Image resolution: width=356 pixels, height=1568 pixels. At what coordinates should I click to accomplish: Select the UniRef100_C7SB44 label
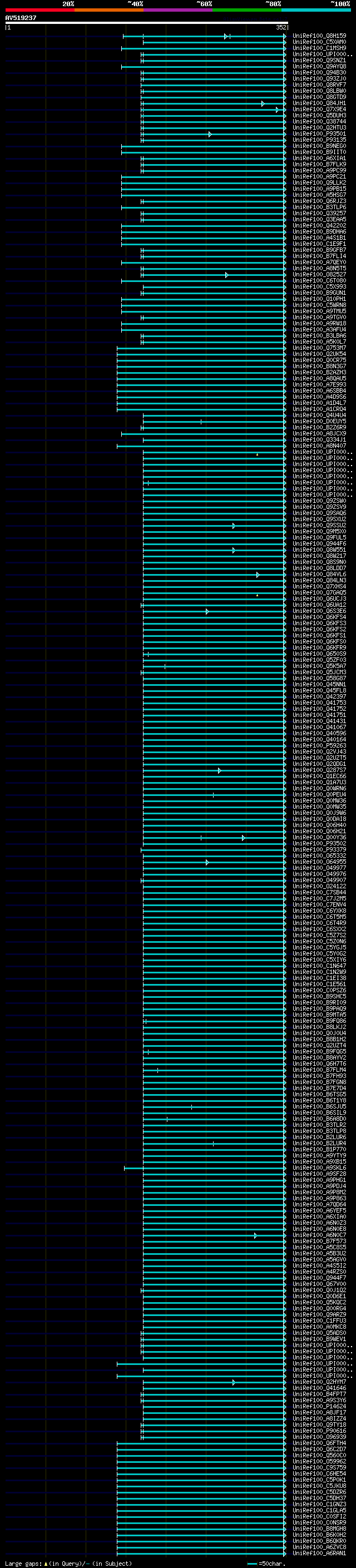(319, 892)
